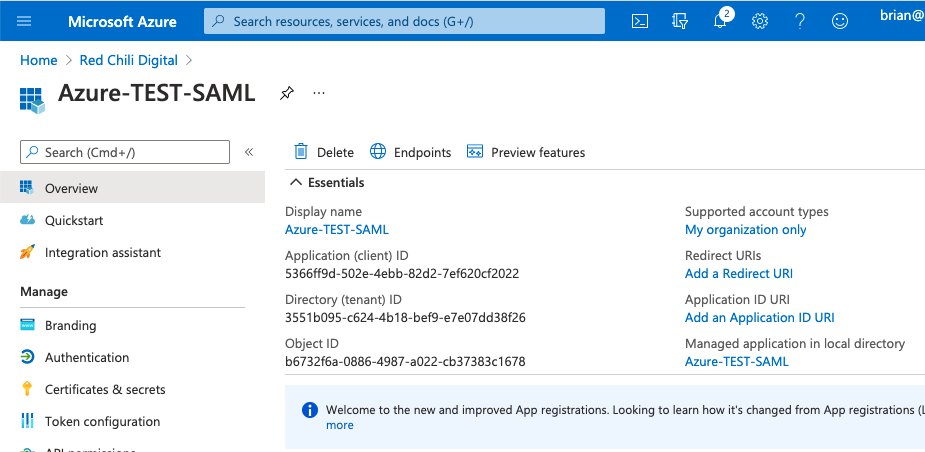The width and height of the screenshot is (925, 452).
Task: Click Add an Application ID URI link
Action: (x=760, y=317)
